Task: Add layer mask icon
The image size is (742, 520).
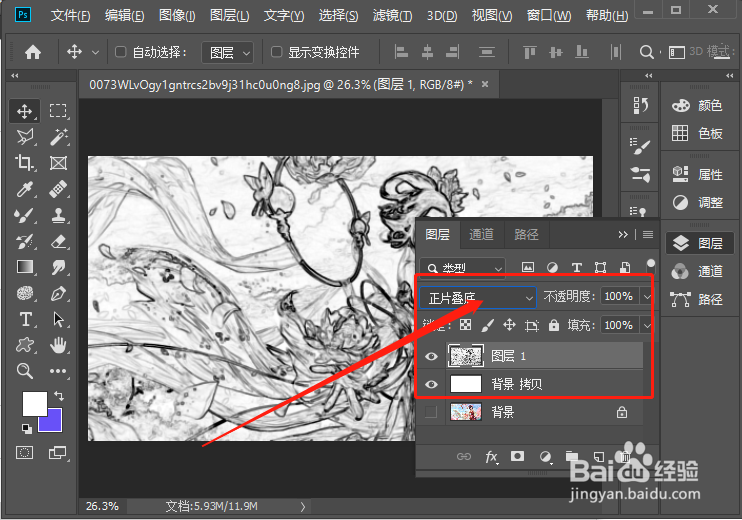Action: 517,456
